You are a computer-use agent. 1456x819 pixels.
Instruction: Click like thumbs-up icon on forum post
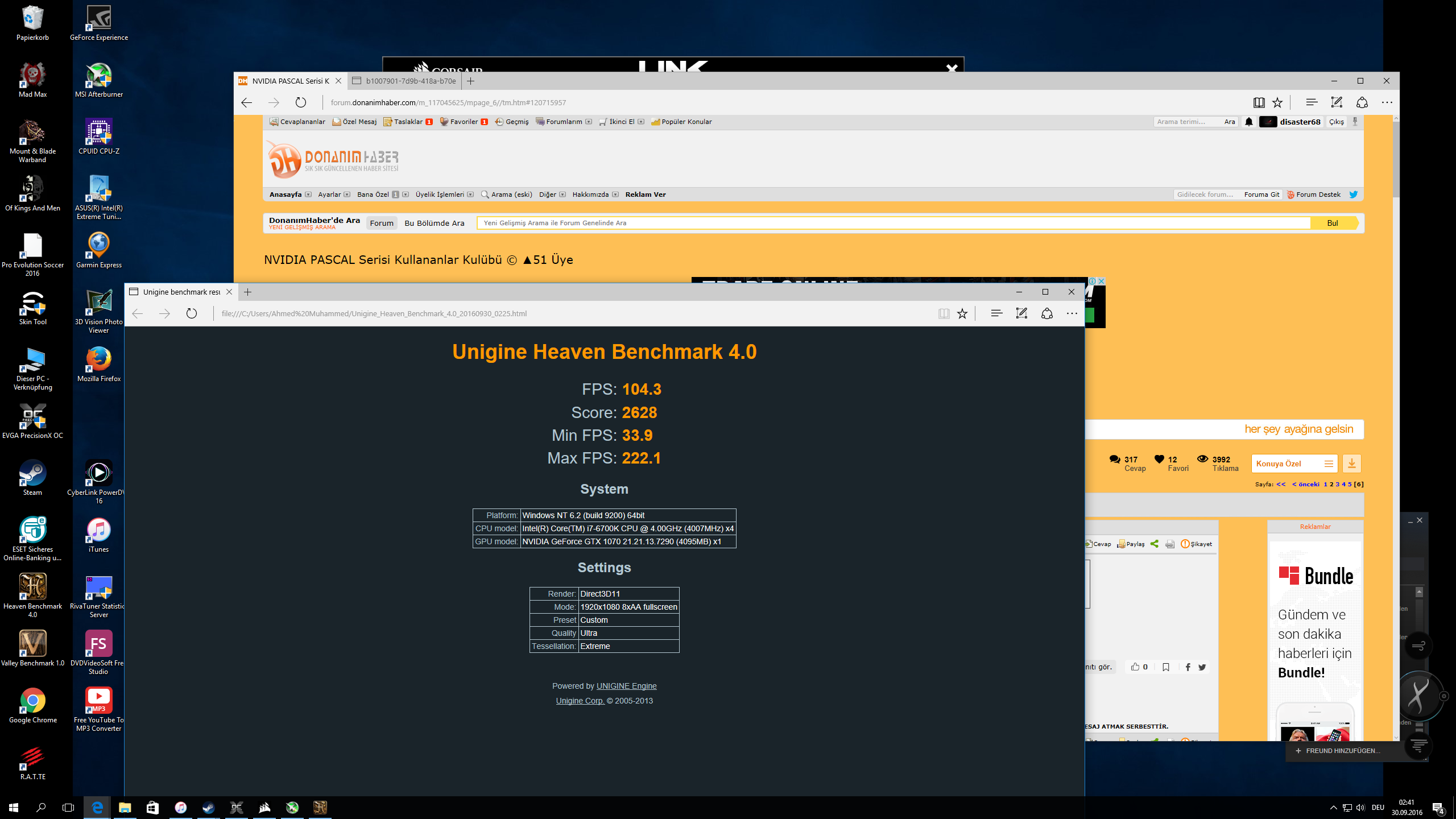tap(1135, 667)
